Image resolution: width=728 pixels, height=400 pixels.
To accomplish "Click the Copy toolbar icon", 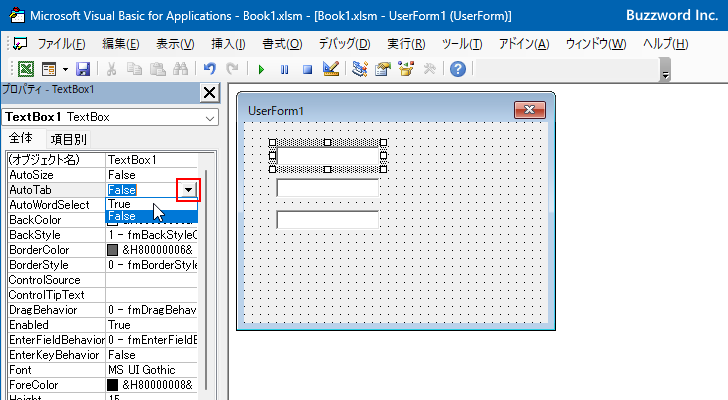I will click(134, 69).
